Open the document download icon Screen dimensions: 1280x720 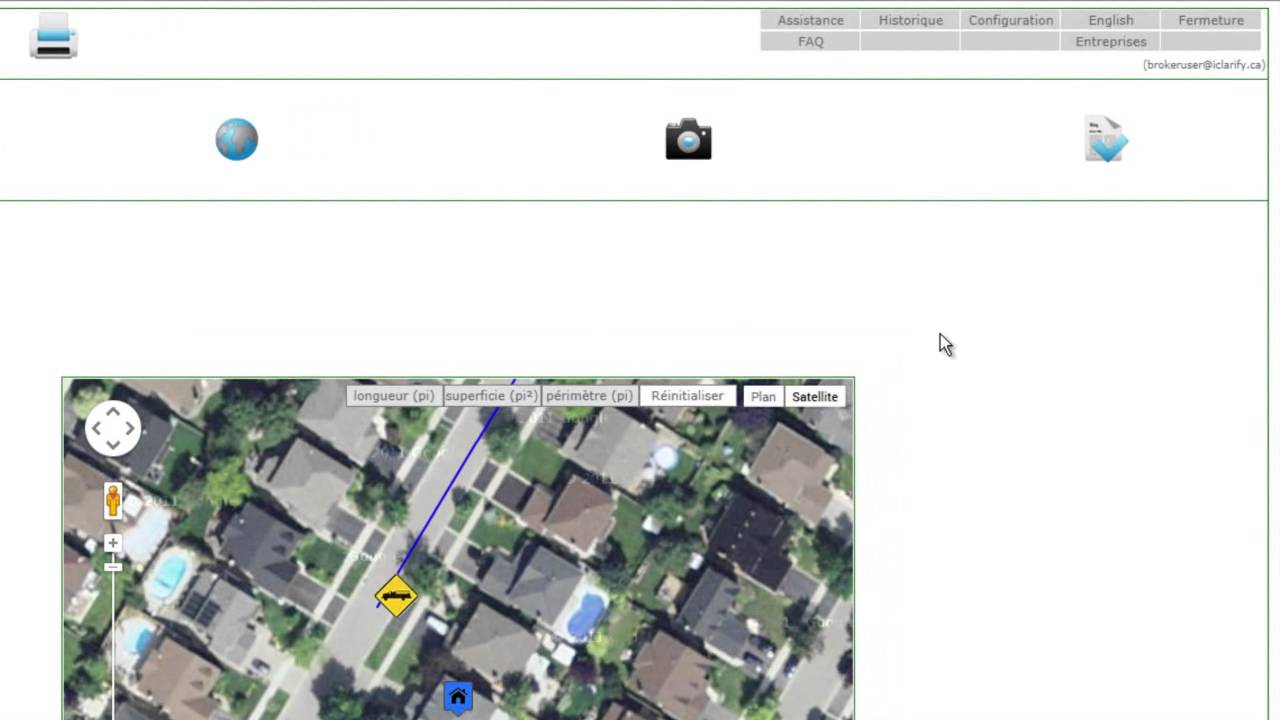tap(1106, 139)
